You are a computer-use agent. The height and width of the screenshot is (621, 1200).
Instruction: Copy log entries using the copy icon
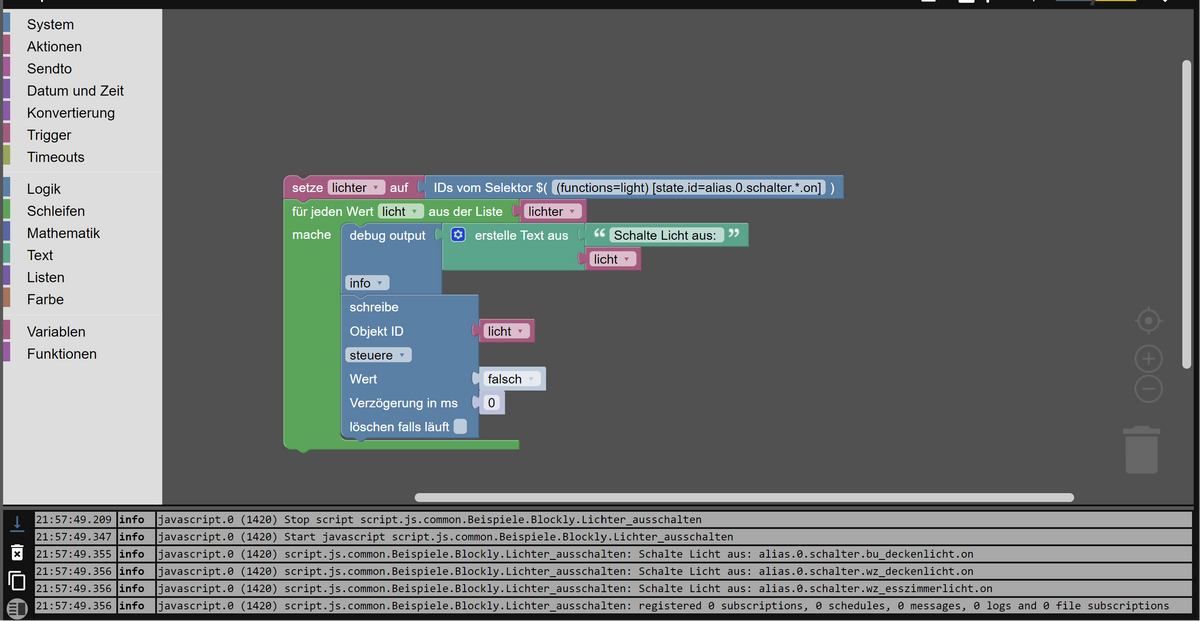17,580
